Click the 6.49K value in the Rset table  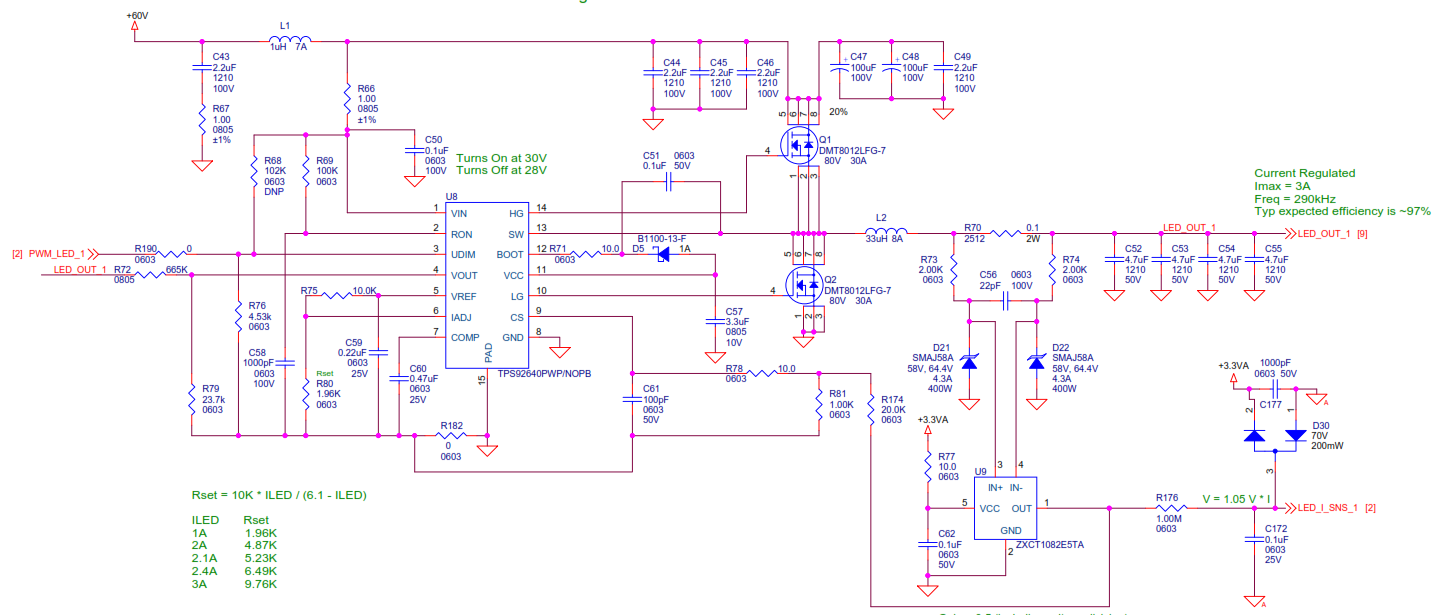click(x=260, y=571)
